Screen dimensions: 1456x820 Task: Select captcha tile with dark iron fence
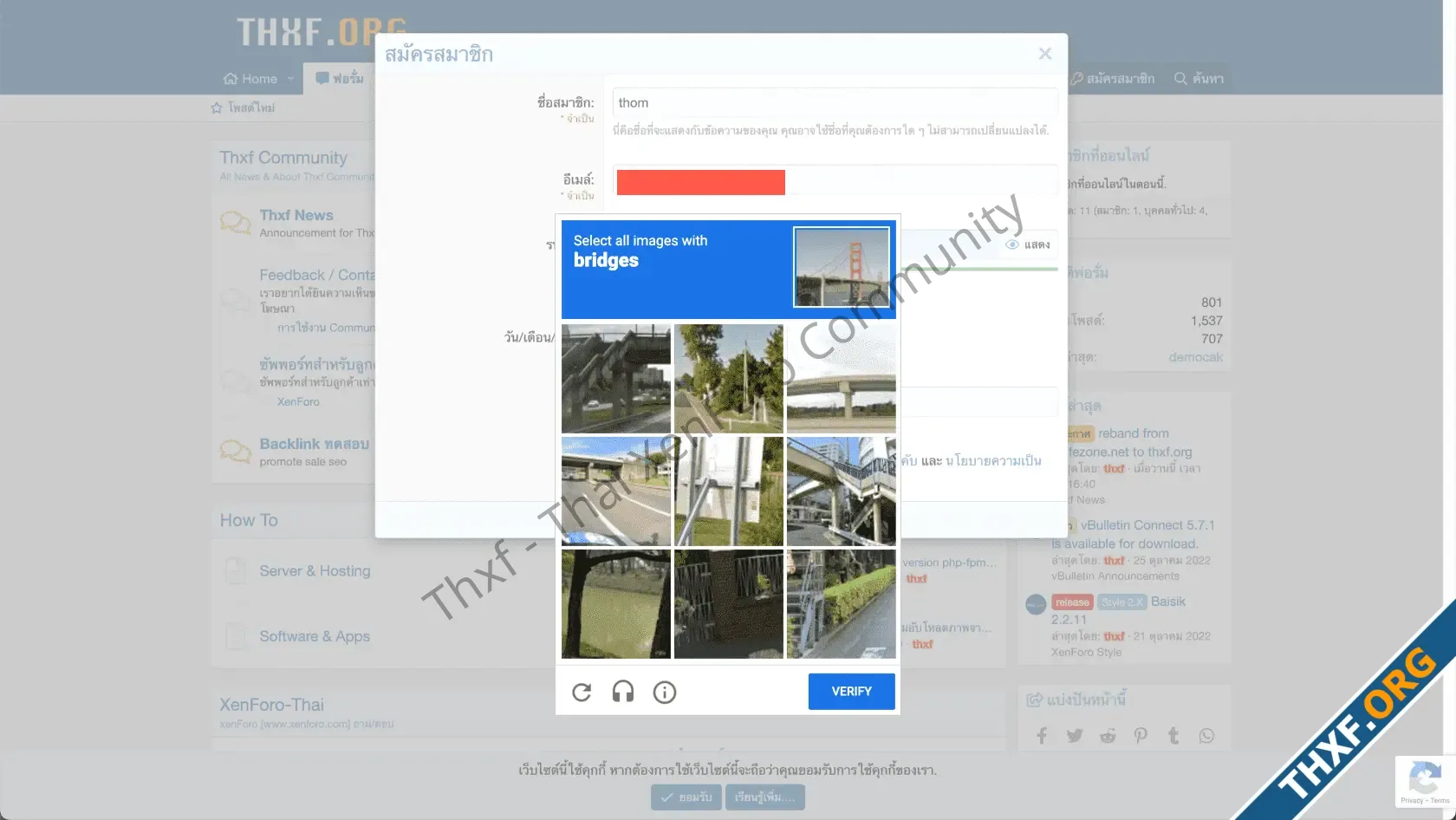(729, 604)
